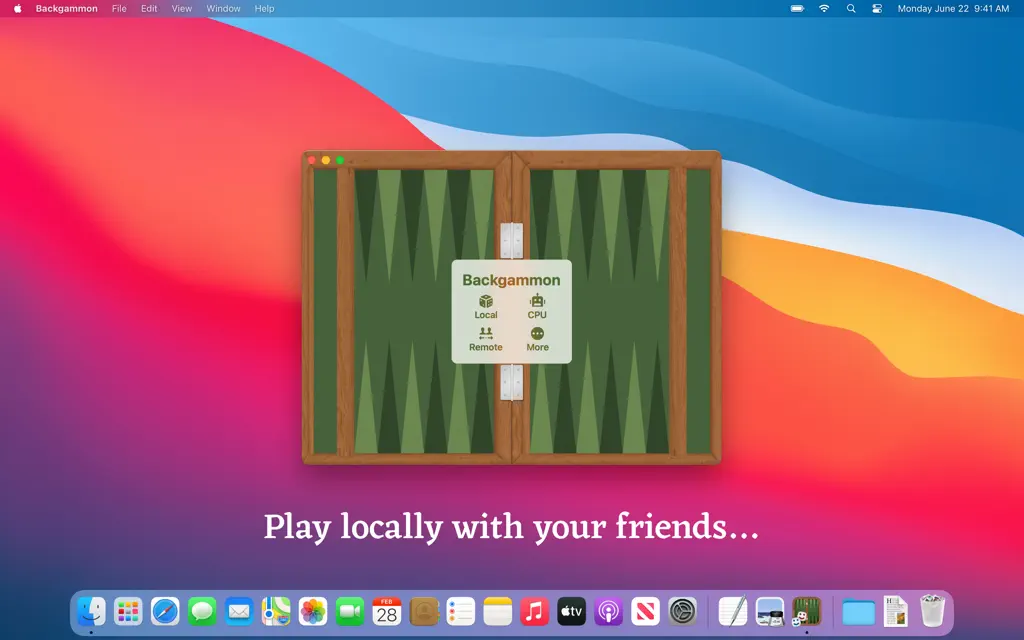
Task: Open Control Center
Action: coord(877,8)
